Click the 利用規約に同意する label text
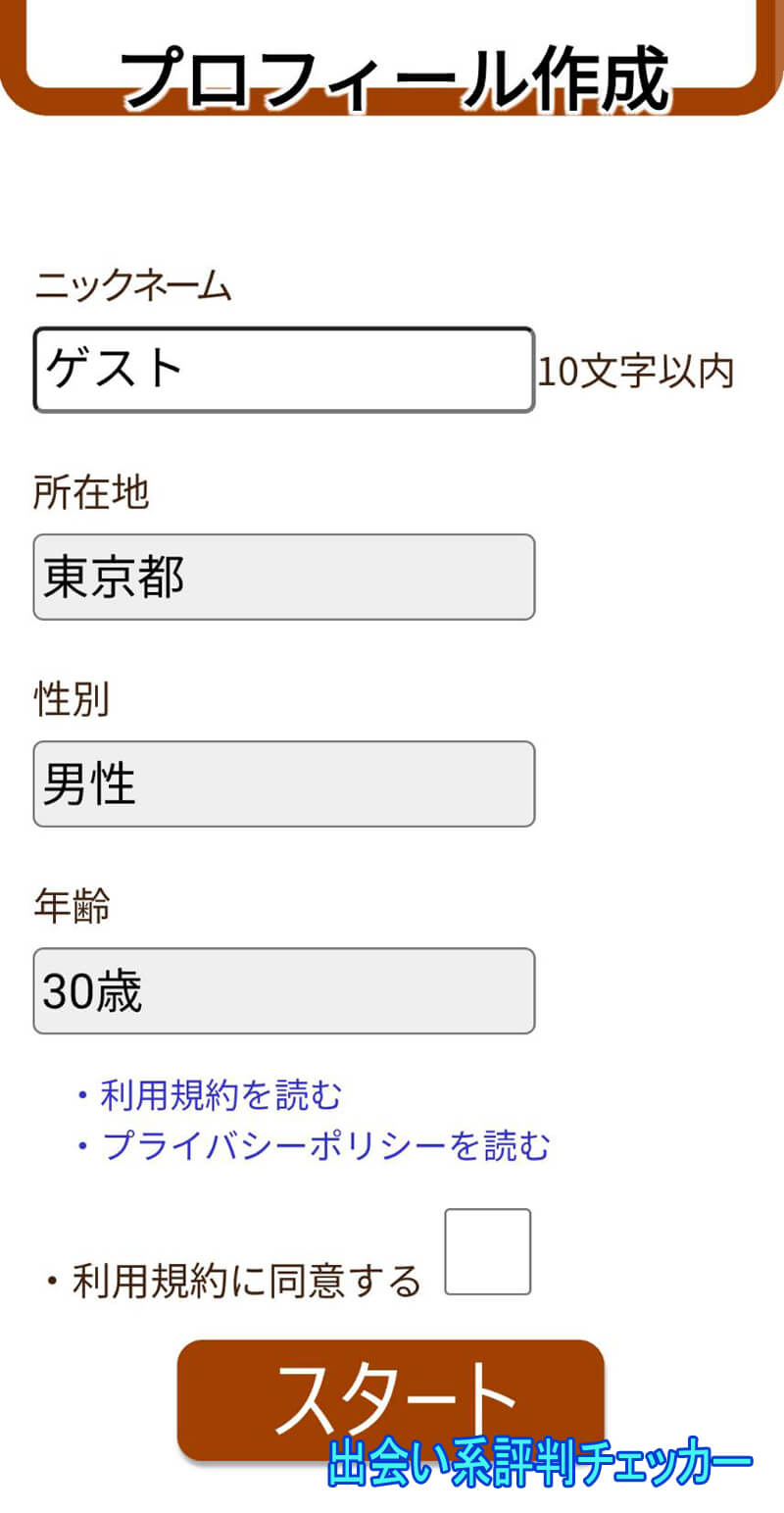784x1513 pixels. [246, 1281]
